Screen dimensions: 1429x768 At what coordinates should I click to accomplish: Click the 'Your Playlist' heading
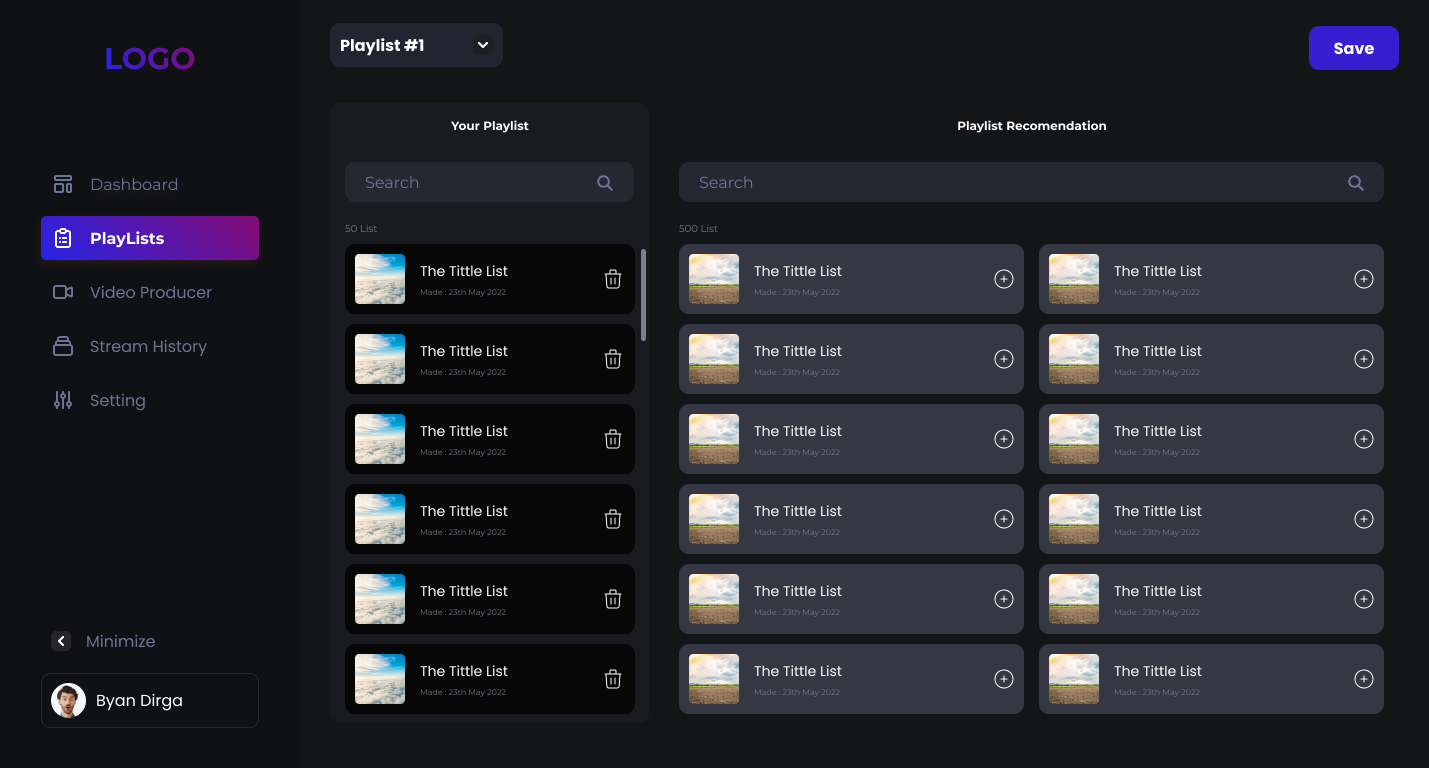[x=490, y=126]
